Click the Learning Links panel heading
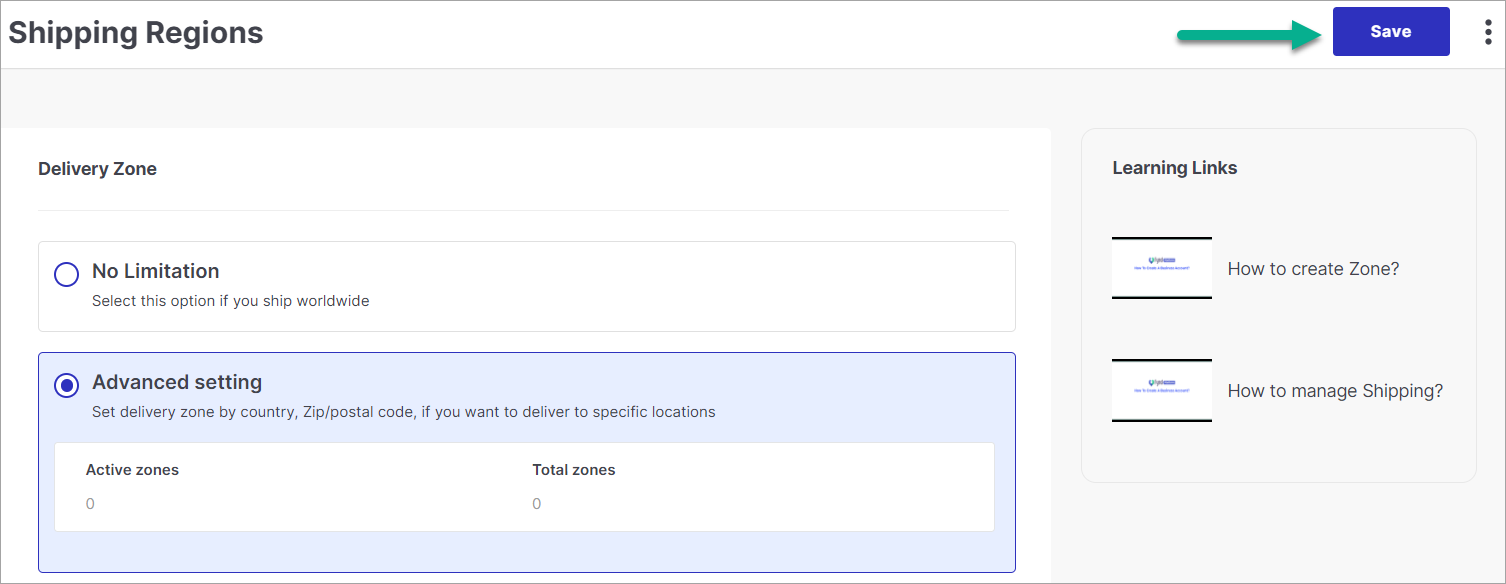This screenshot has width=1506, height=584. pos(1175,168)
